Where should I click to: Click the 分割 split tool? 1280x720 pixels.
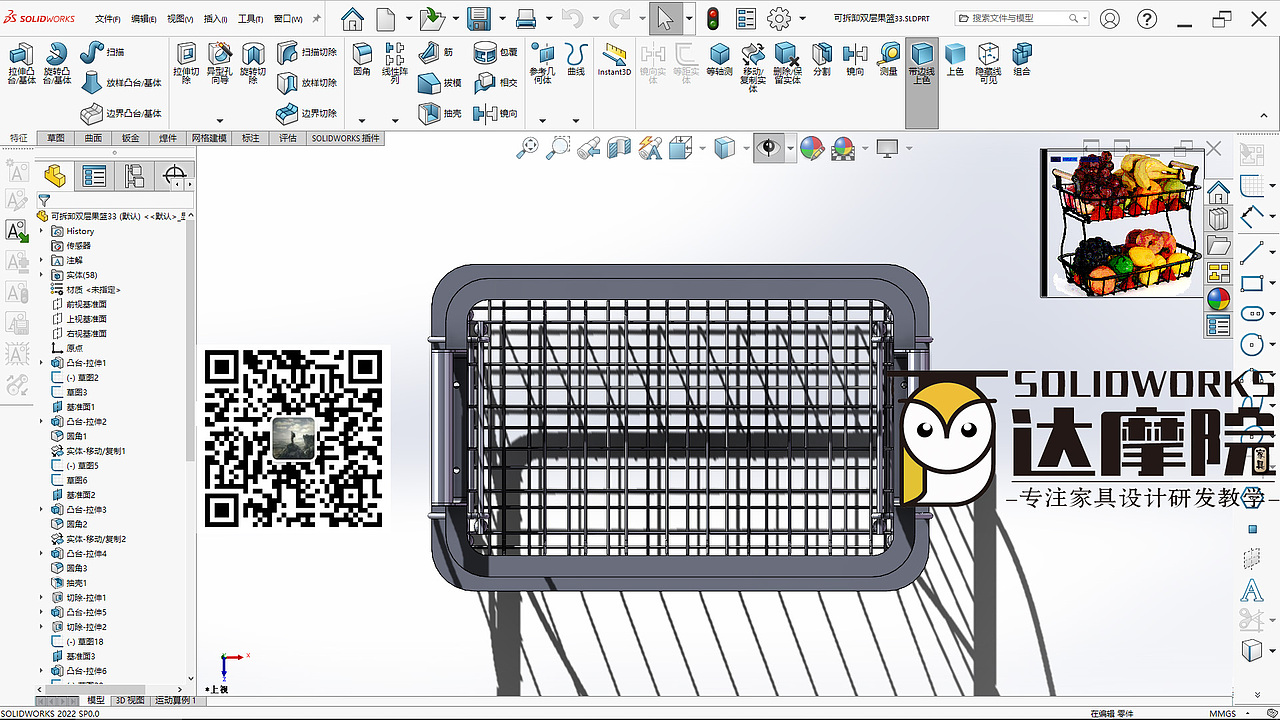click(821, 59)
